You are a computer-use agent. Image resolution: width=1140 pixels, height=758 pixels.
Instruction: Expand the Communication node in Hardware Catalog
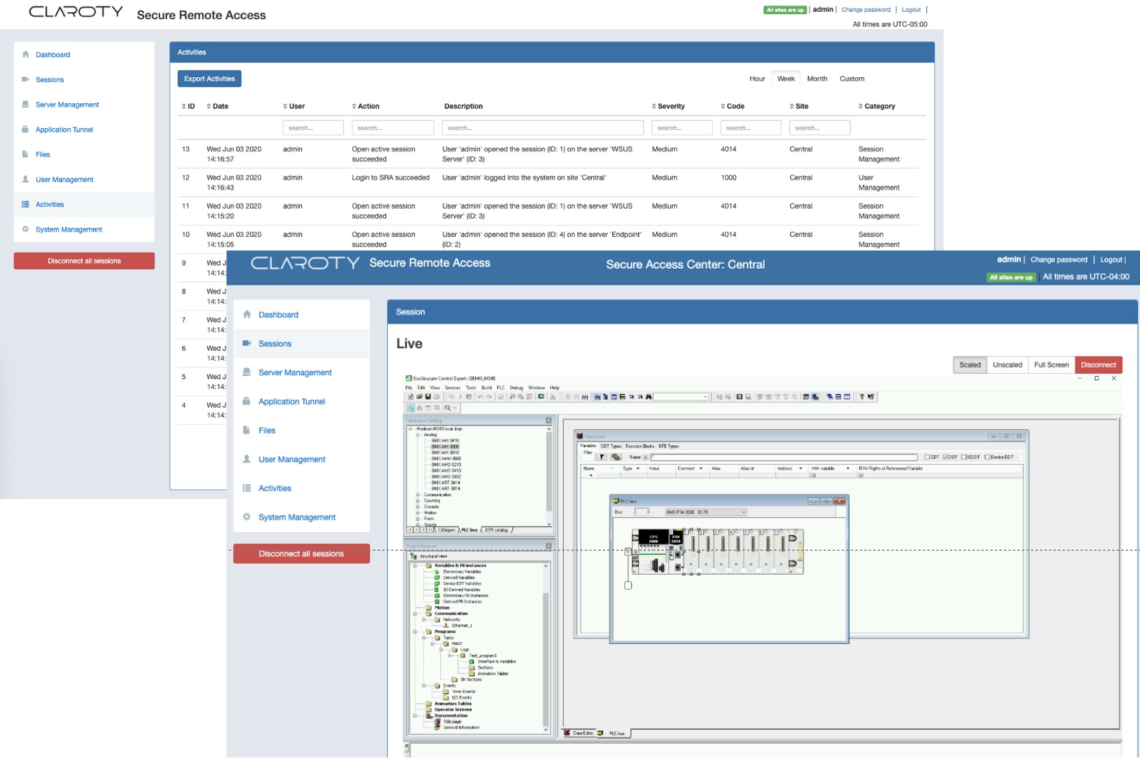(x=418, y=495)
